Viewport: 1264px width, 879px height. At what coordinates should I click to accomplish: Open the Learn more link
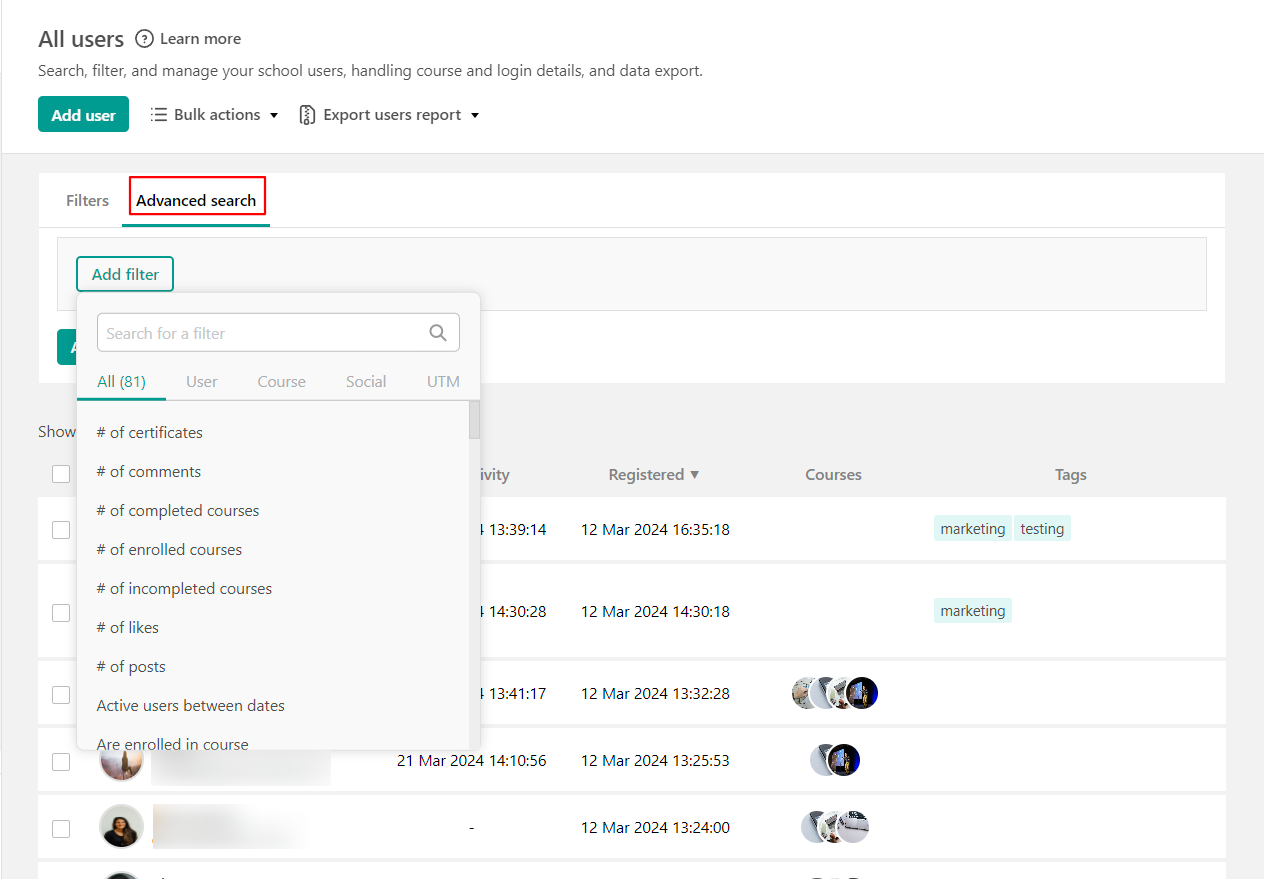201,38
